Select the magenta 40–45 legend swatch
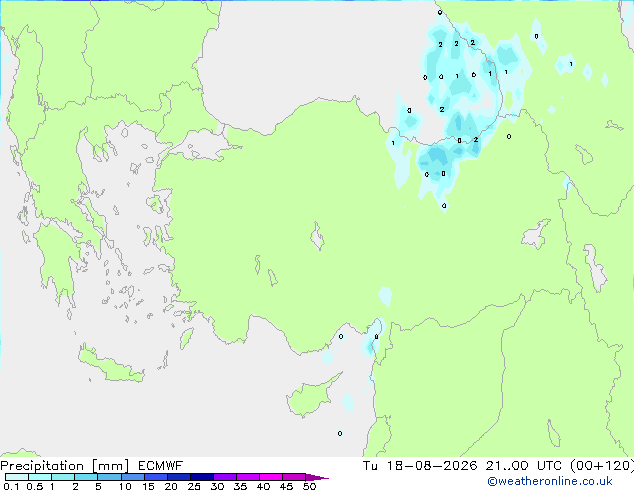The height and width of the screenshot is (490, 634). 271,477
